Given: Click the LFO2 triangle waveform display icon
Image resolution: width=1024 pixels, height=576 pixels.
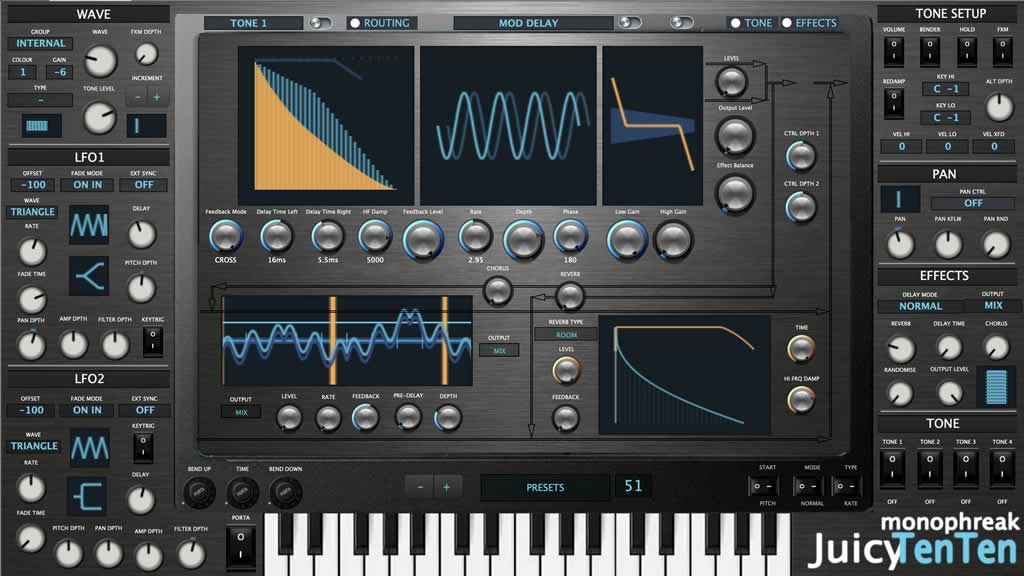Looking at the screenshot, I should point(89,447).
